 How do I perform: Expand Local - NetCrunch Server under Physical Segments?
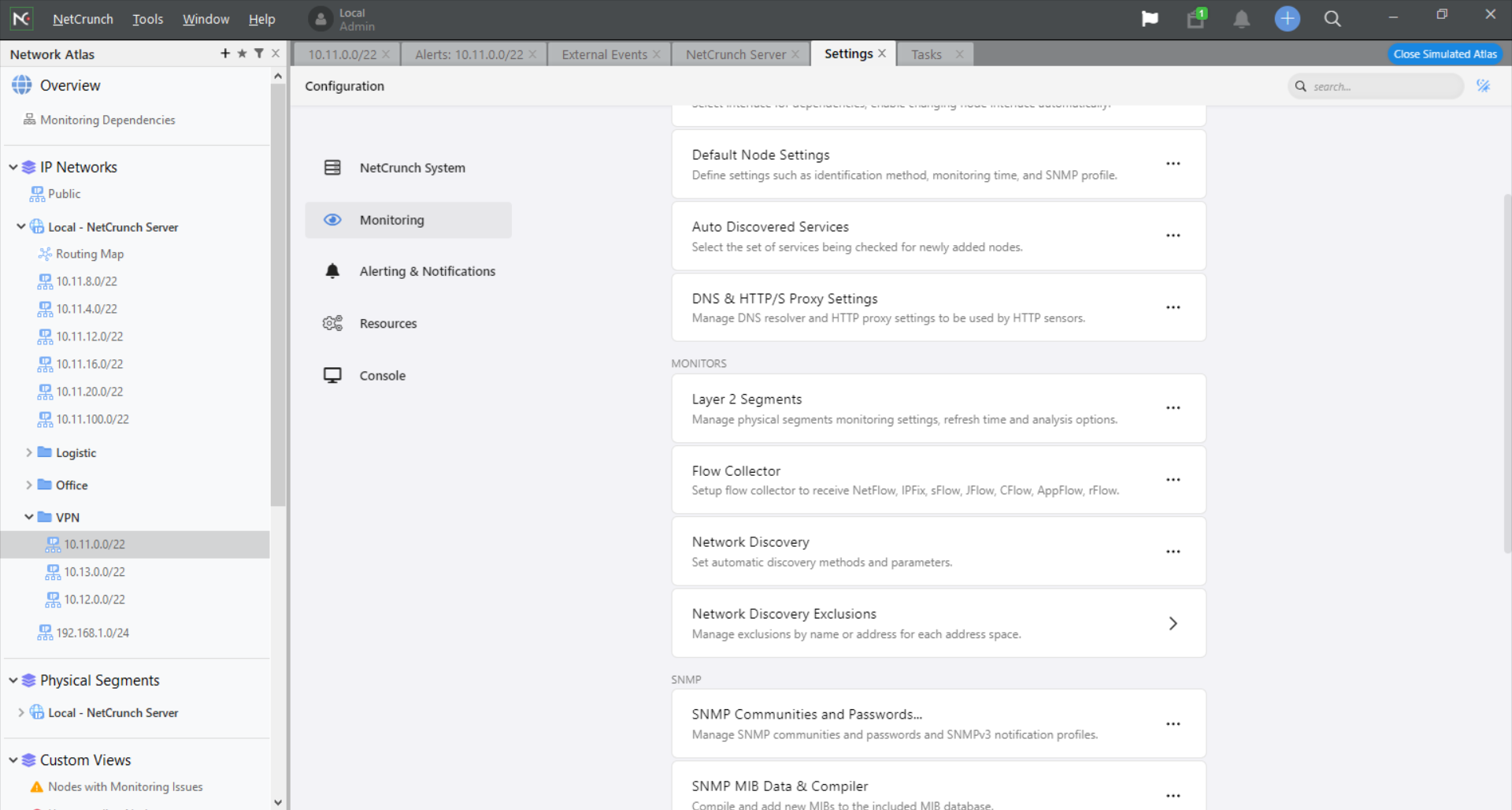[20, 712]
